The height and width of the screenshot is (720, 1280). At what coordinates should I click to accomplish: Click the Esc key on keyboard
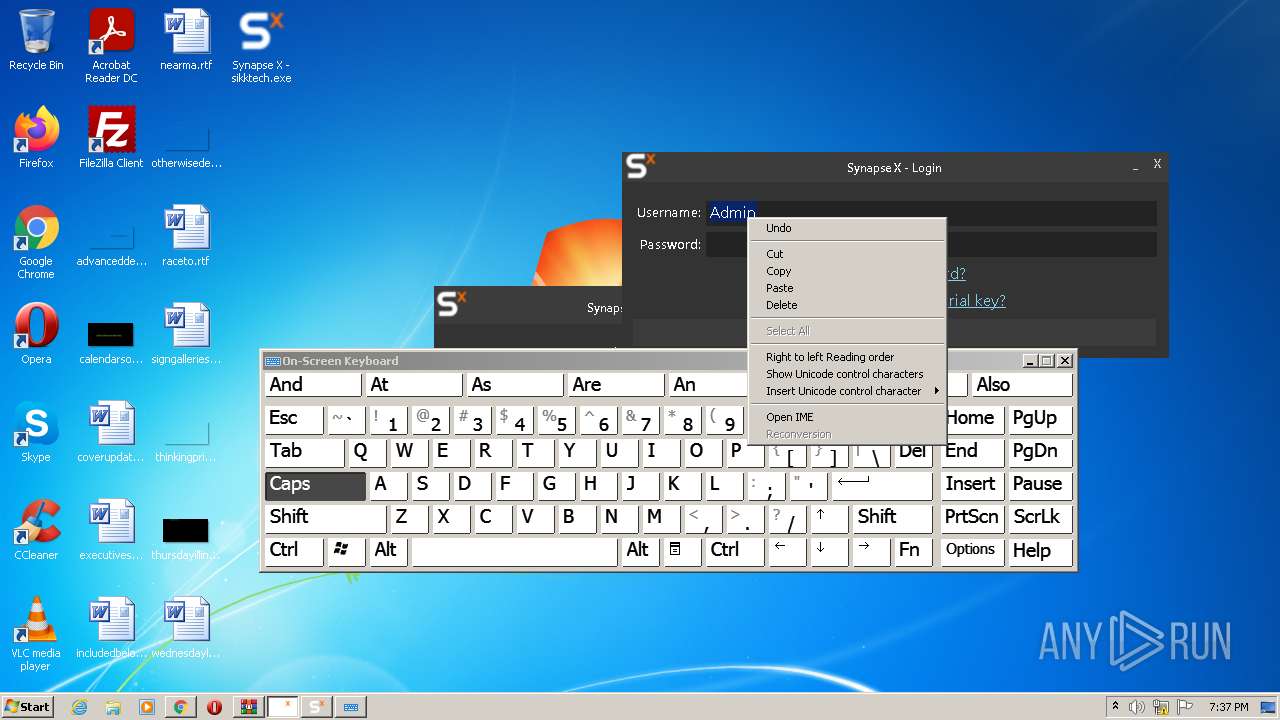(294, 419)
